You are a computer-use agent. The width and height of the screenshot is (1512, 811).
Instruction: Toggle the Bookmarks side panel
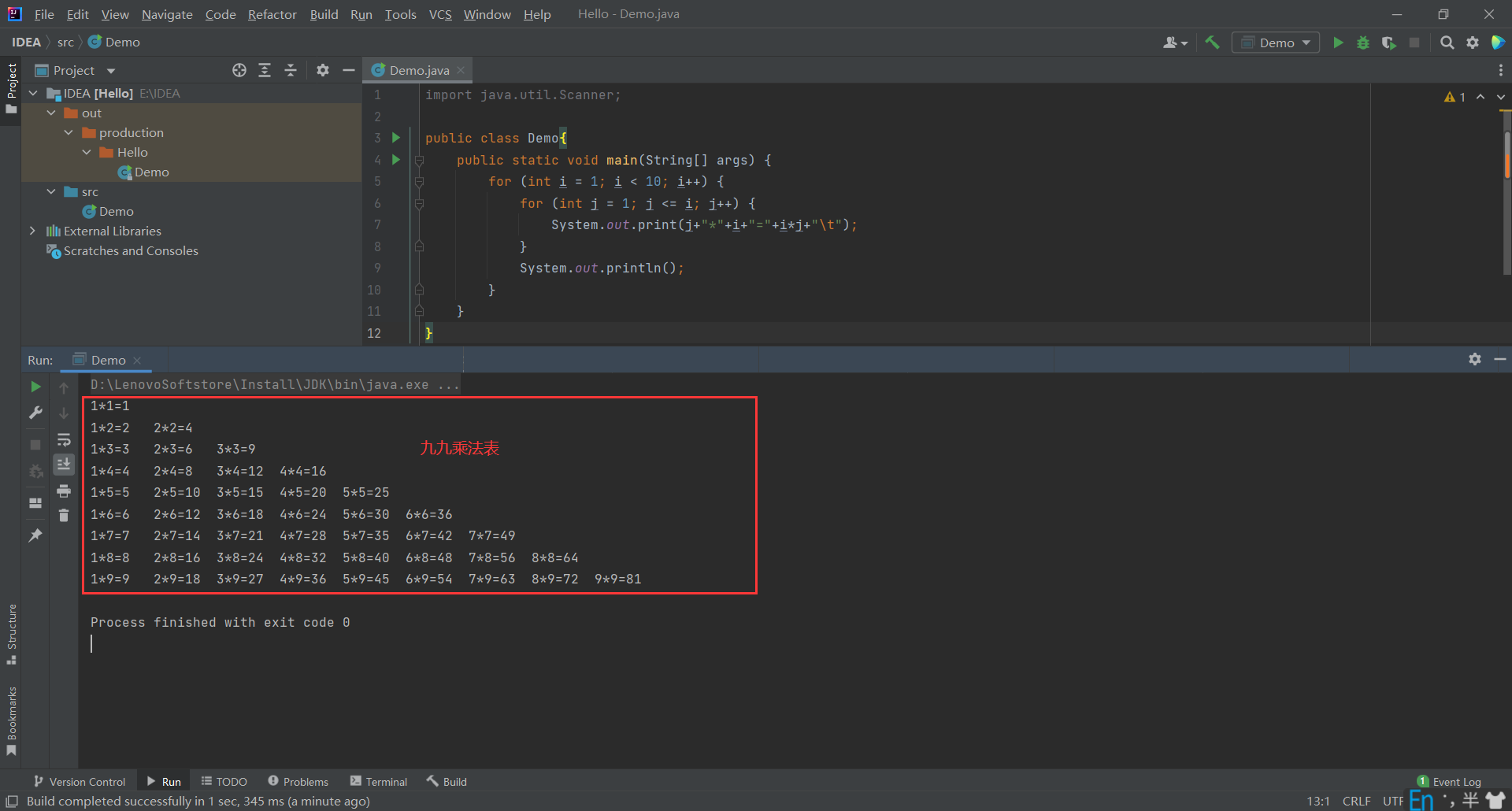point(11,722)
